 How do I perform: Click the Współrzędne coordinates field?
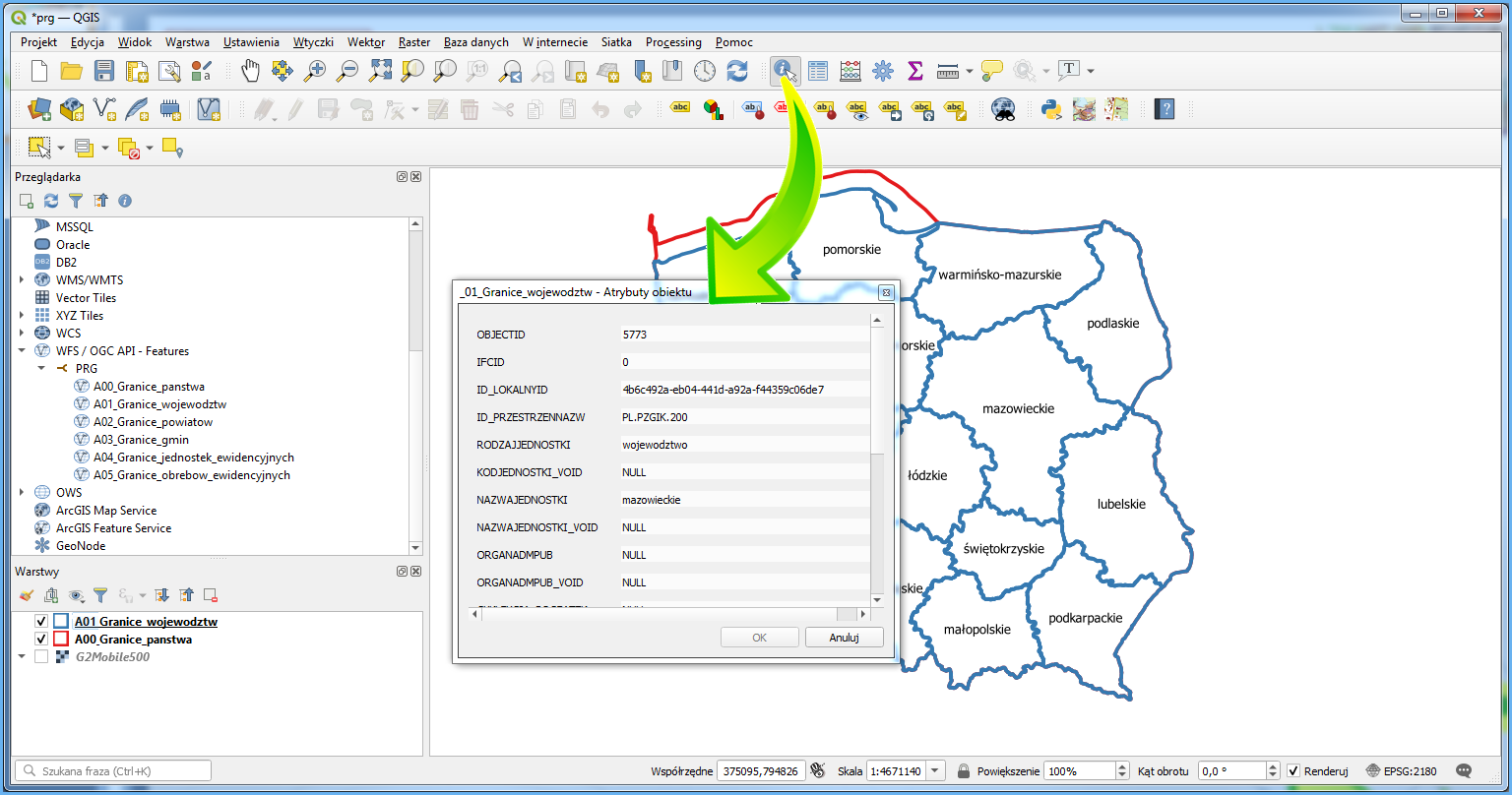click(762, 771)
